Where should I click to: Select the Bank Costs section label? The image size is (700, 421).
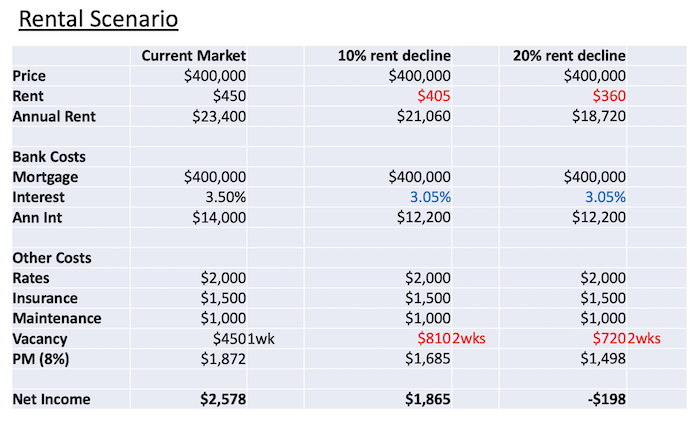(49, 157)
